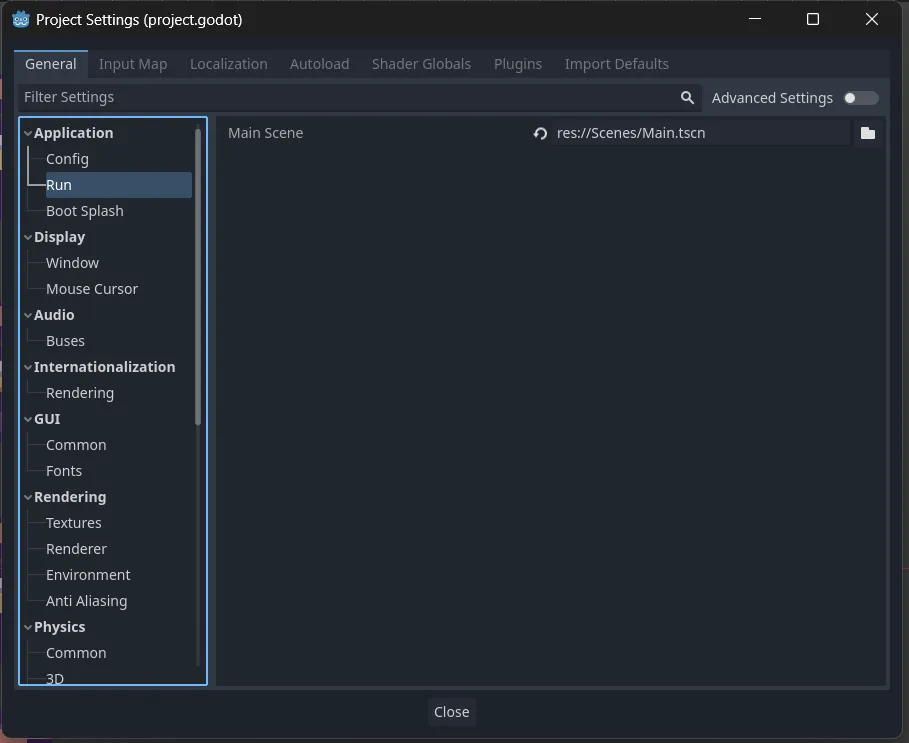Select Common under Physics
The height and width of the screenshot is (743, 909).
[x=76, y=653]
